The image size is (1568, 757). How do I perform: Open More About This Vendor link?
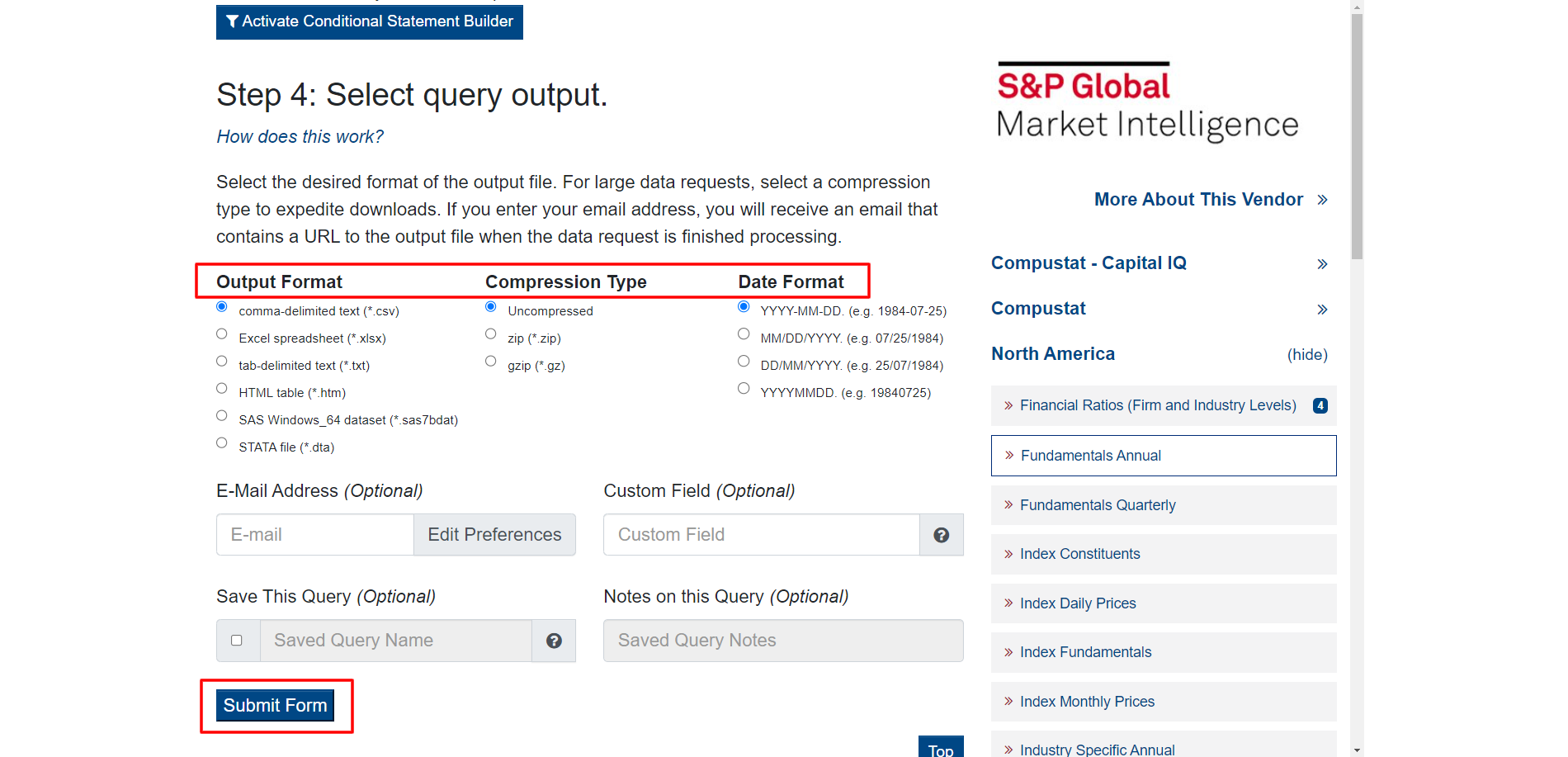click(x=1210, y=200)
